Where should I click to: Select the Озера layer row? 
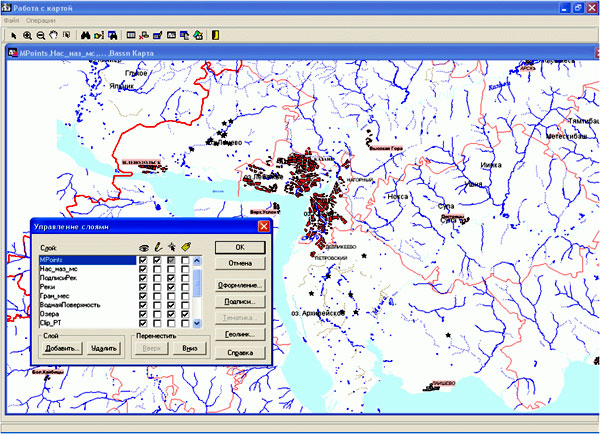pyautogui.click(x=88, y=314)
